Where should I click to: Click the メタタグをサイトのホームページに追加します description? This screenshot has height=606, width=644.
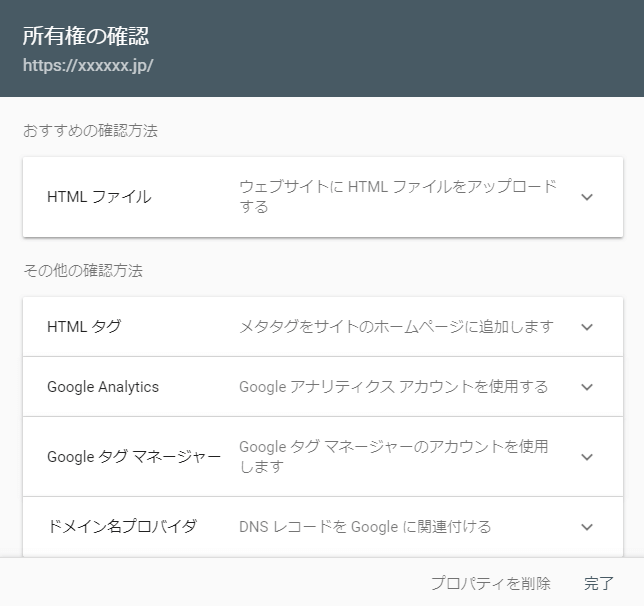tap(396, 327)
